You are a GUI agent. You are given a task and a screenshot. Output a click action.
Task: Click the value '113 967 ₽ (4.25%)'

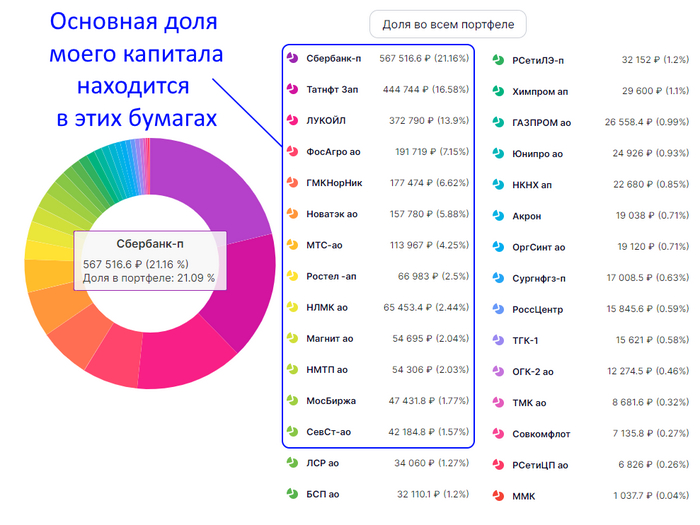tap(429, 245)
